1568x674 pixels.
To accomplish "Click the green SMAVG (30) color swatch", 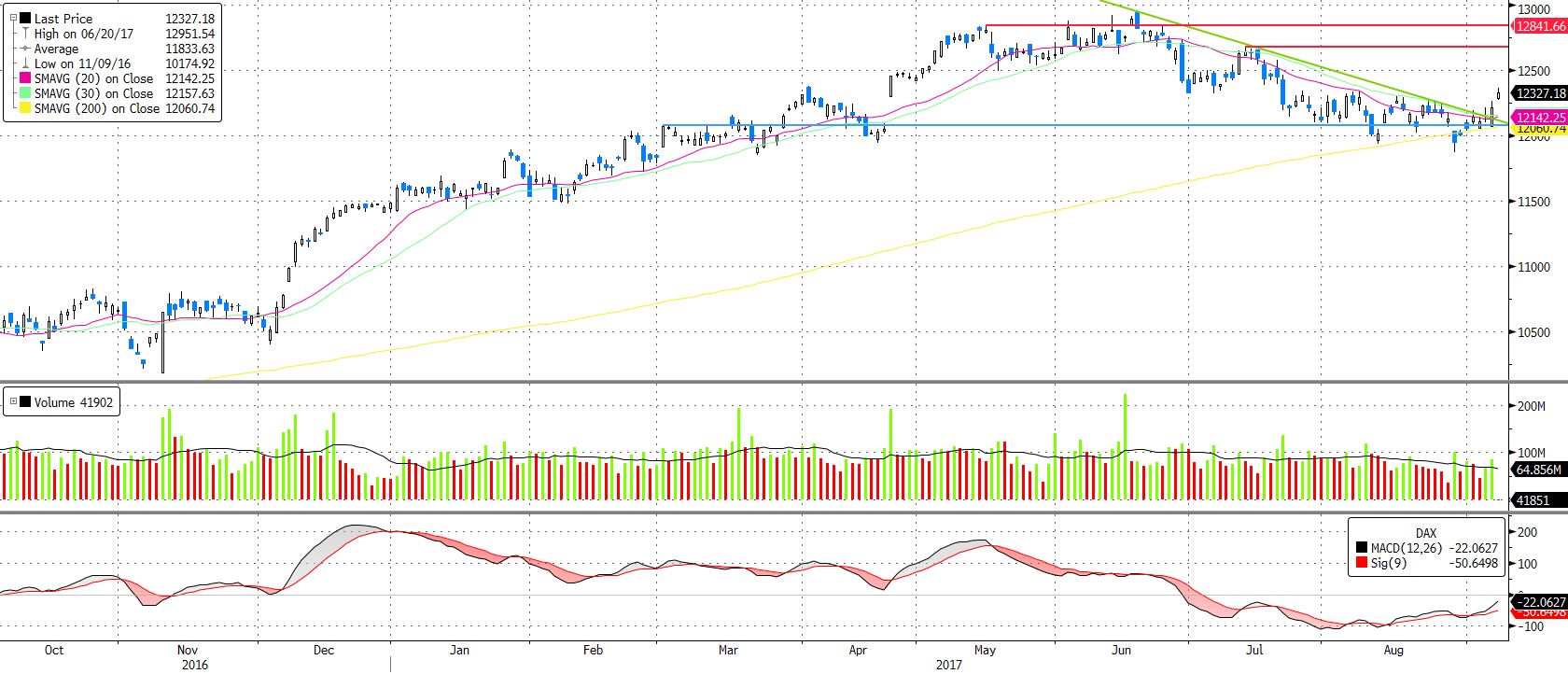I will (x=25, y=93).
